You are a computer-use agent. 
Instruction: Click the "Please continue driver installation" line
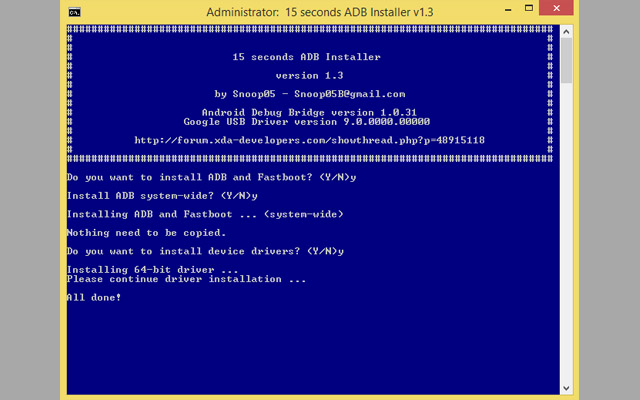tap(186, 279)
